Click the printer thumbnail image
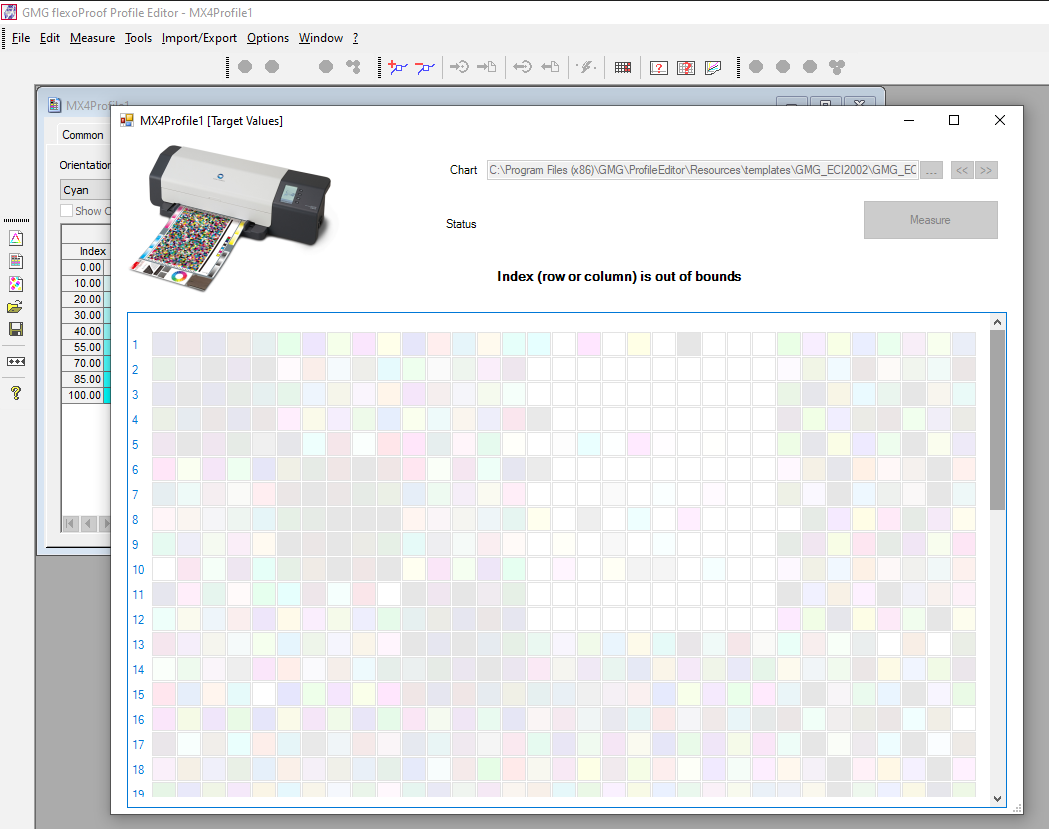Viewport: 1049px width, 829px height. pos(231,217)
